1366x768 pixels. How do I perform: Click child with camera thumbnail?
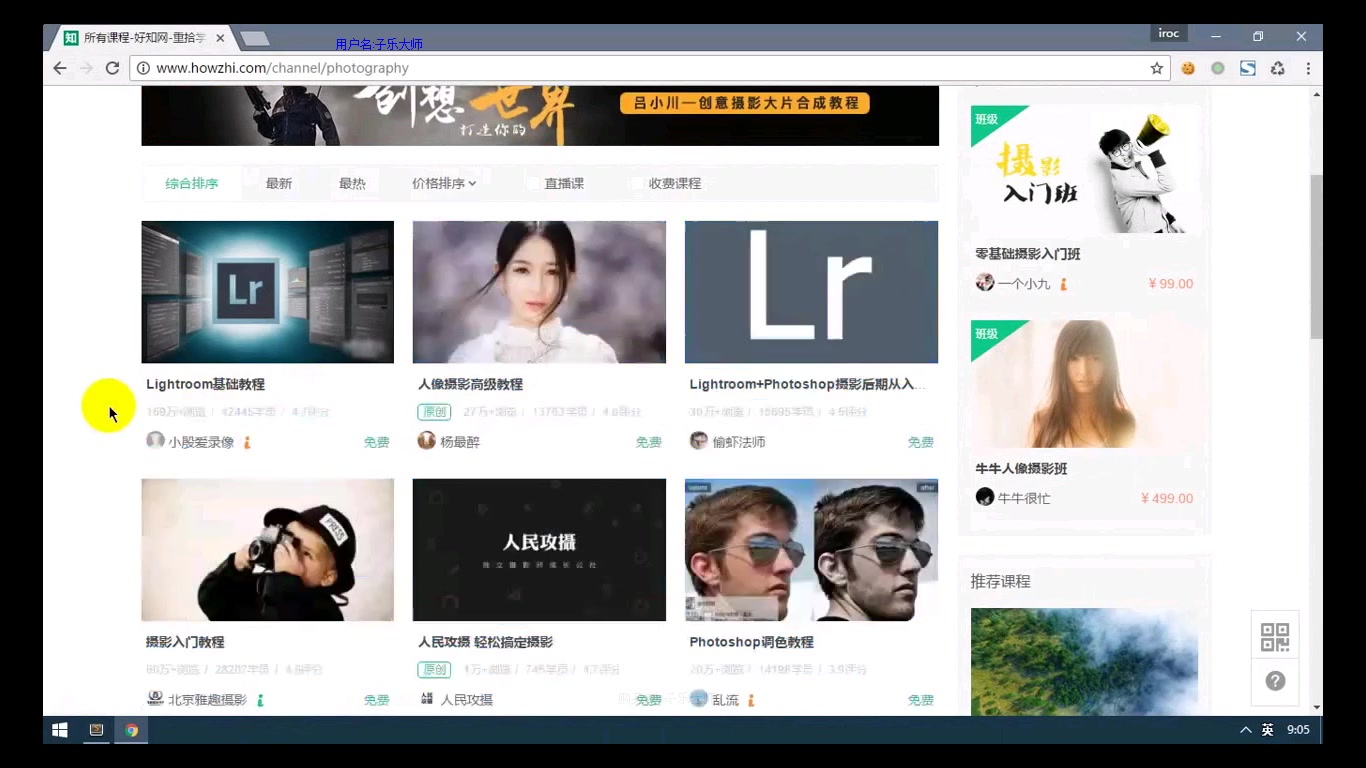(x=268, y=550)
